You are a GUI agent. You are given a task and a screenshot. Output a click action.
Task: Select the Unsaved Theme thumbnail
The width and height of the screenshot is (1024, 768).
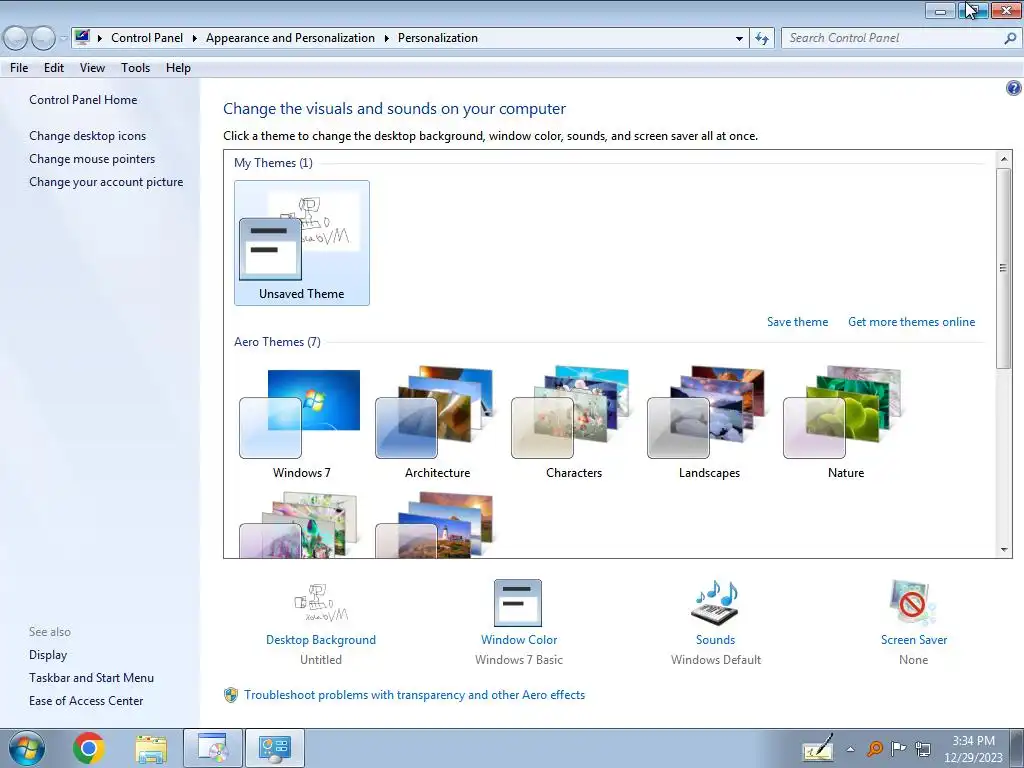[x=302, y=243]
